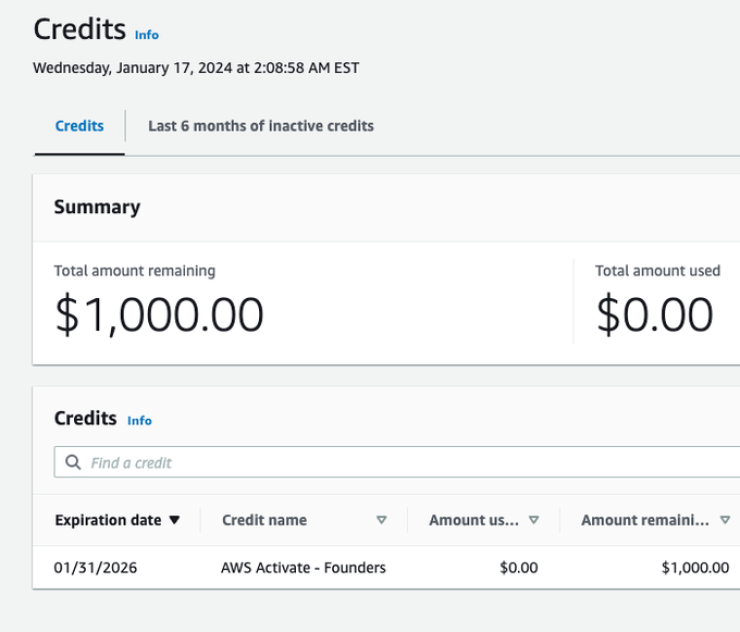Image resolution: width=740 pixels, height=632 pixels.
Task: Switch to the Credits tab
Action: (x=79, y=126)
